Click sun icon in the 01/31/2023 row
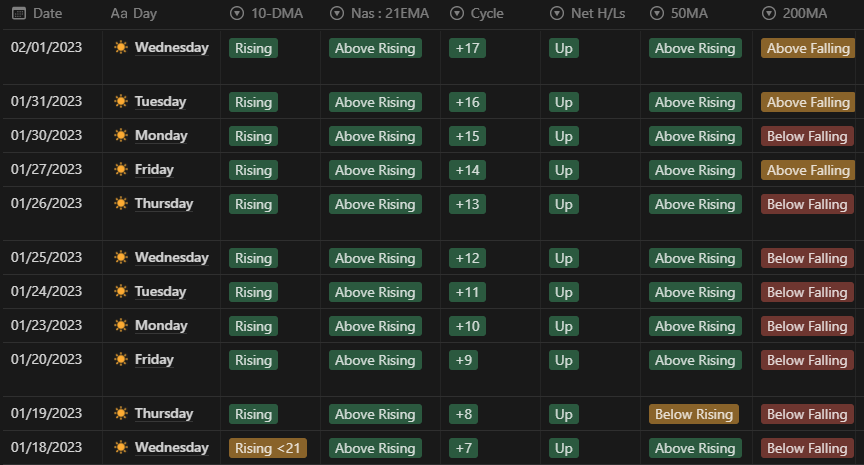The width and height of the screenshot is (864, 465). click(121, 101)
